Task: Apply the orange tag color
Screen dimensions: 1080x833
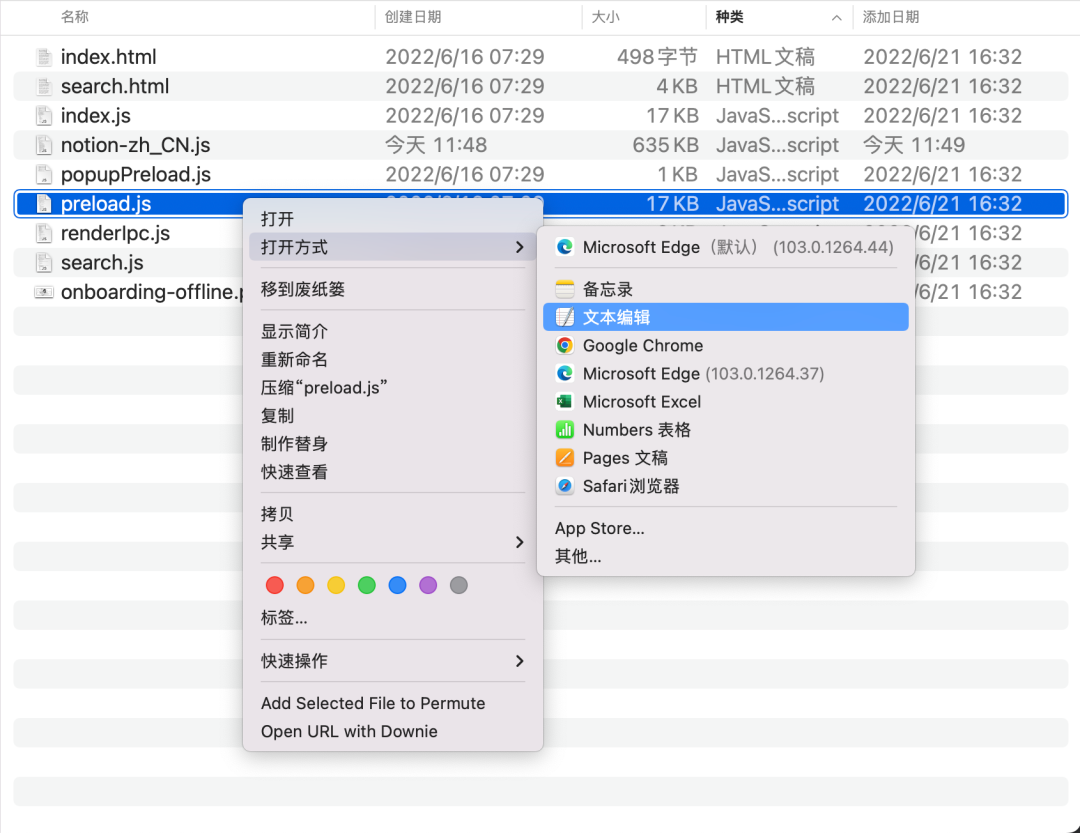Action: pyautogui.click(x=305, y=585)
